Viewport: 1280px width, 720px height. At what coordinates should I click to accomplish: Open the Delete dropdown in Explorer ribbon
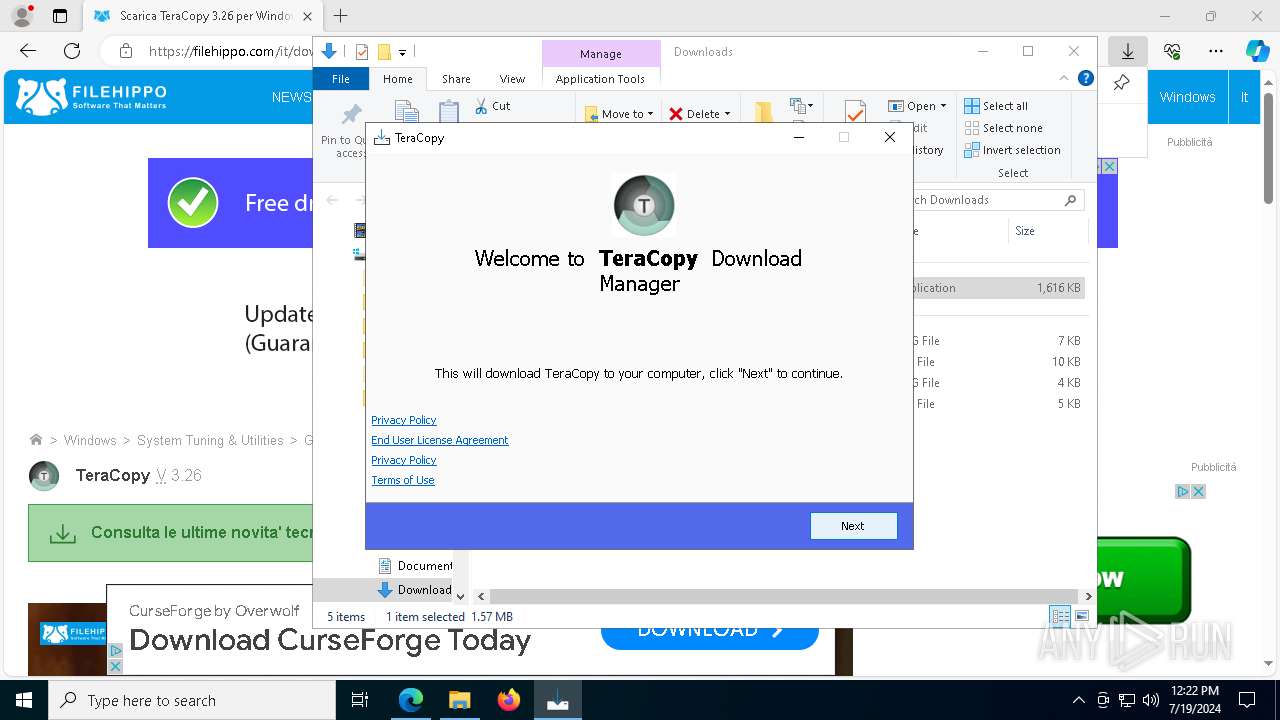click(700, 114)
